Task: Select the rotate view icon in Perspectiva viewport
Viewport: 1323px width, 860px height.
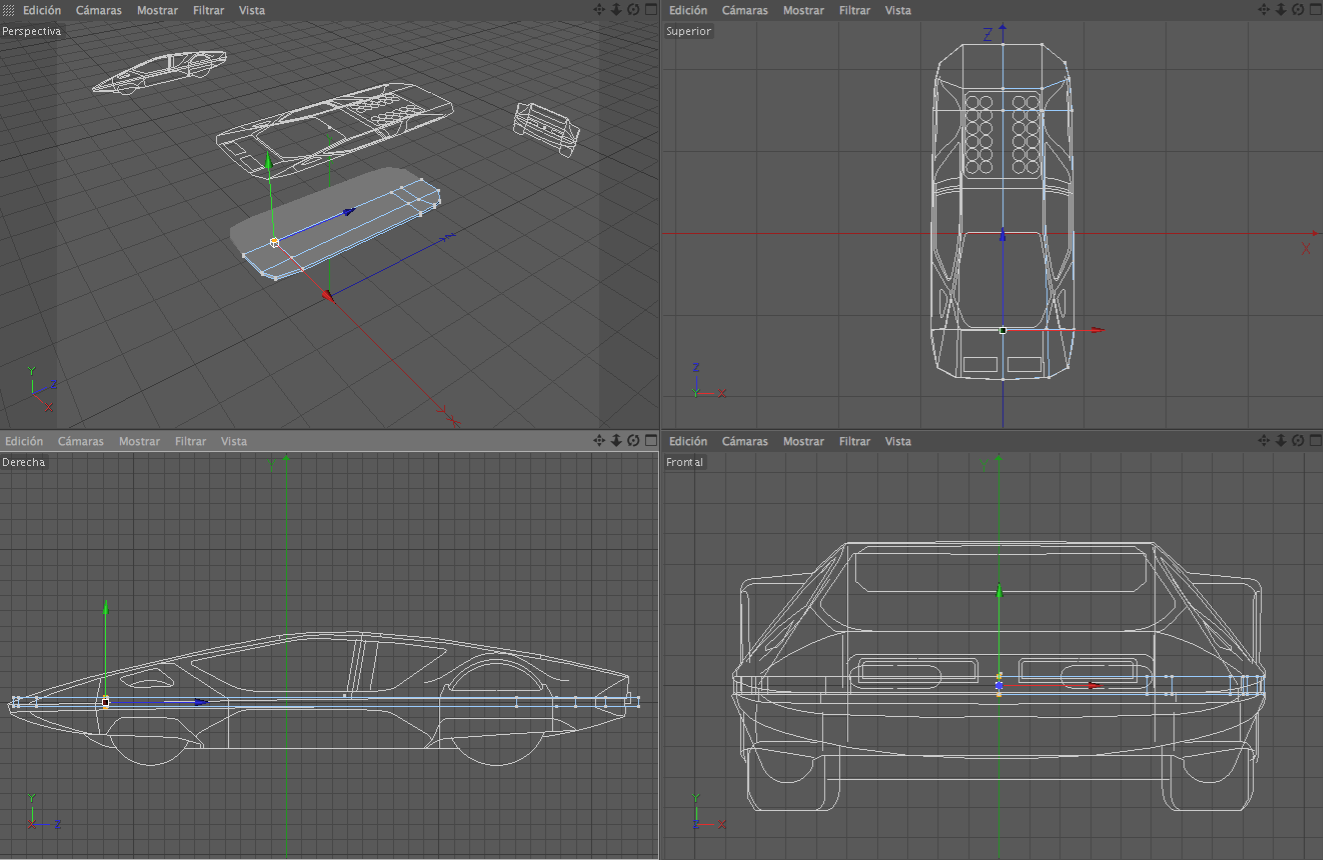Action: pos(630,10)
